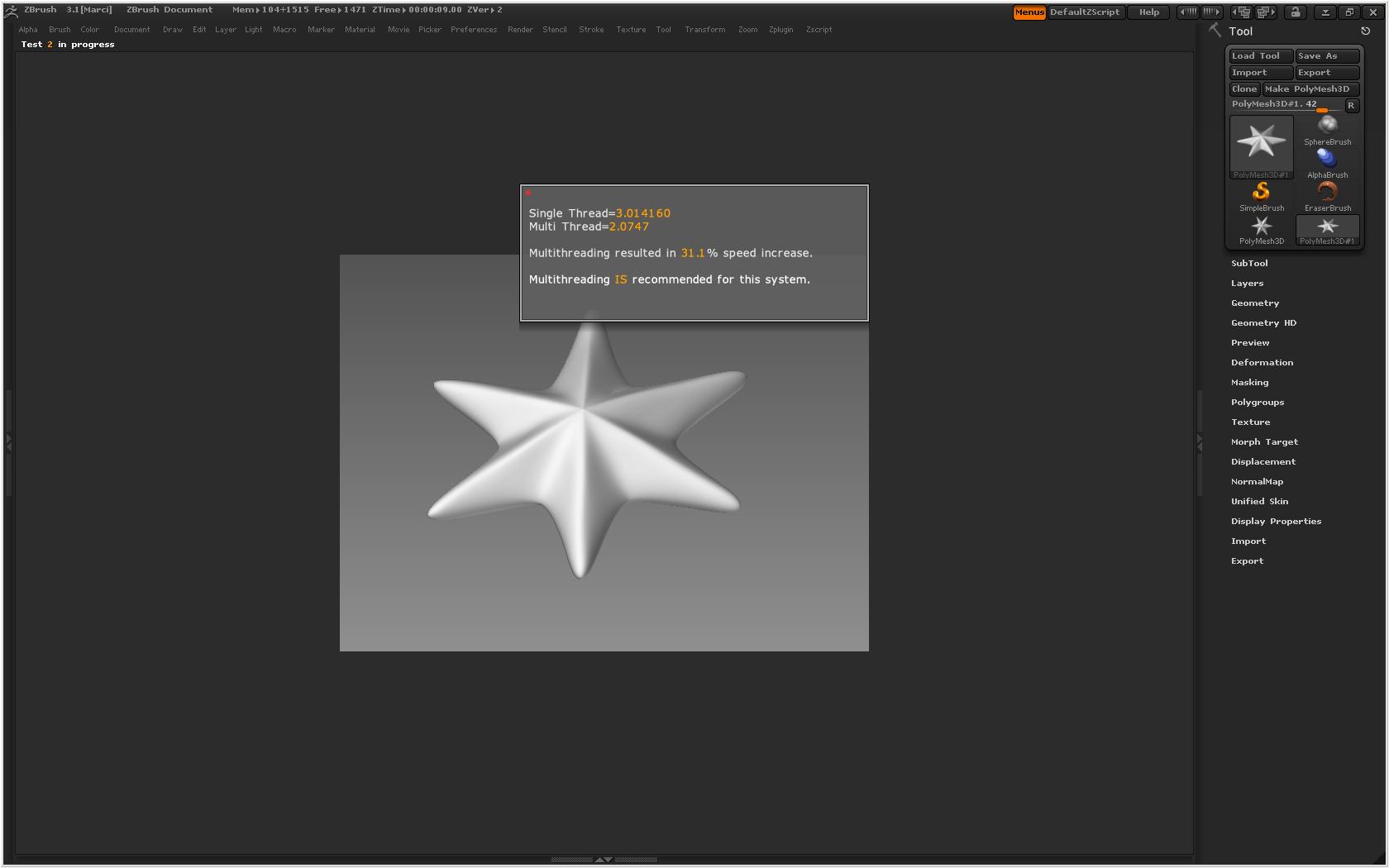This screenshot has width=1389, height=868.
Task: Expand the SubTool section
Action: pyautogui.click(x=1248, y=264)
